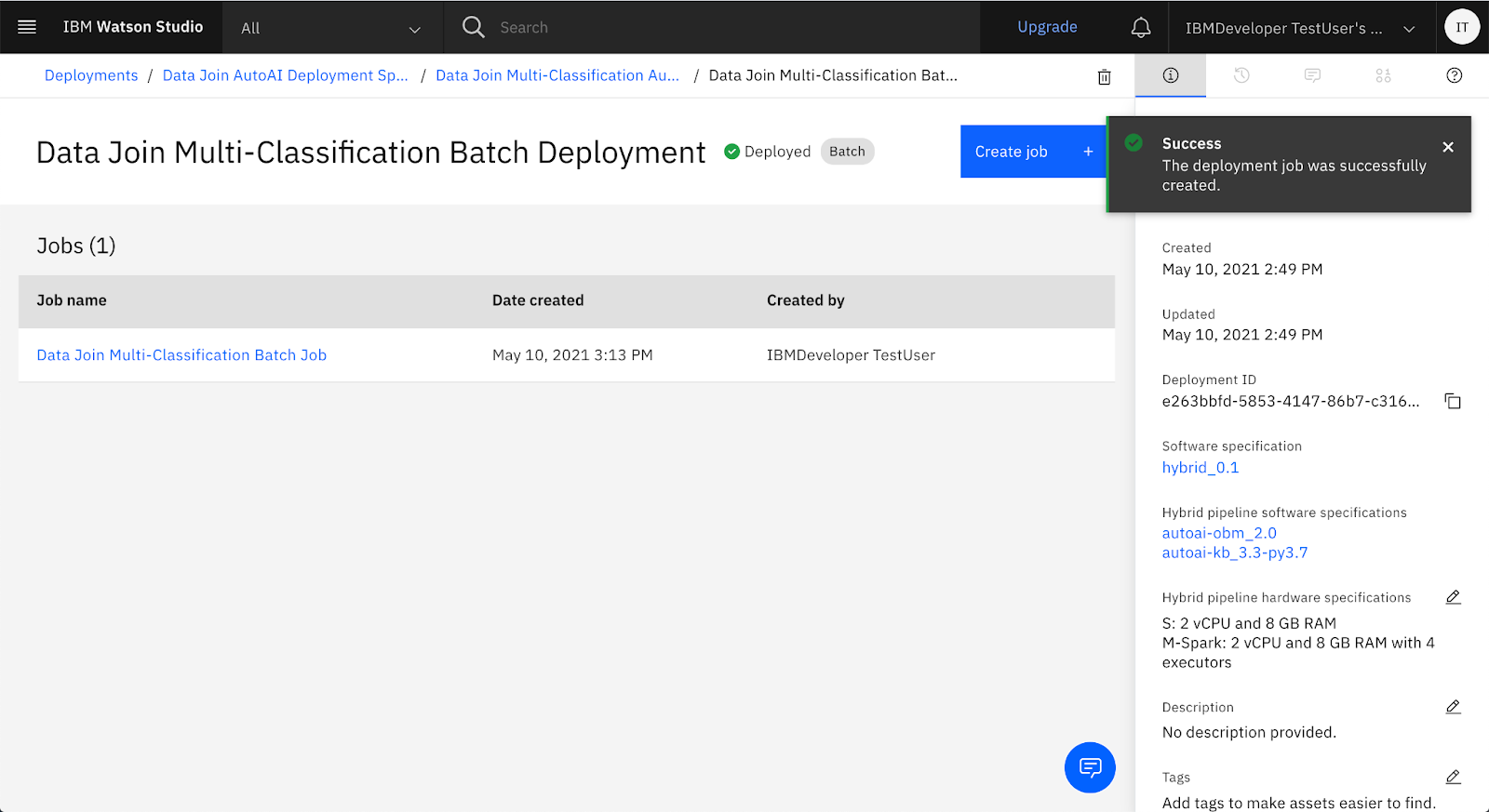Go to Deployments breadcrumb link
Image resolution: width=1489 pixels, height=812 pixels.
coord(91,75)
